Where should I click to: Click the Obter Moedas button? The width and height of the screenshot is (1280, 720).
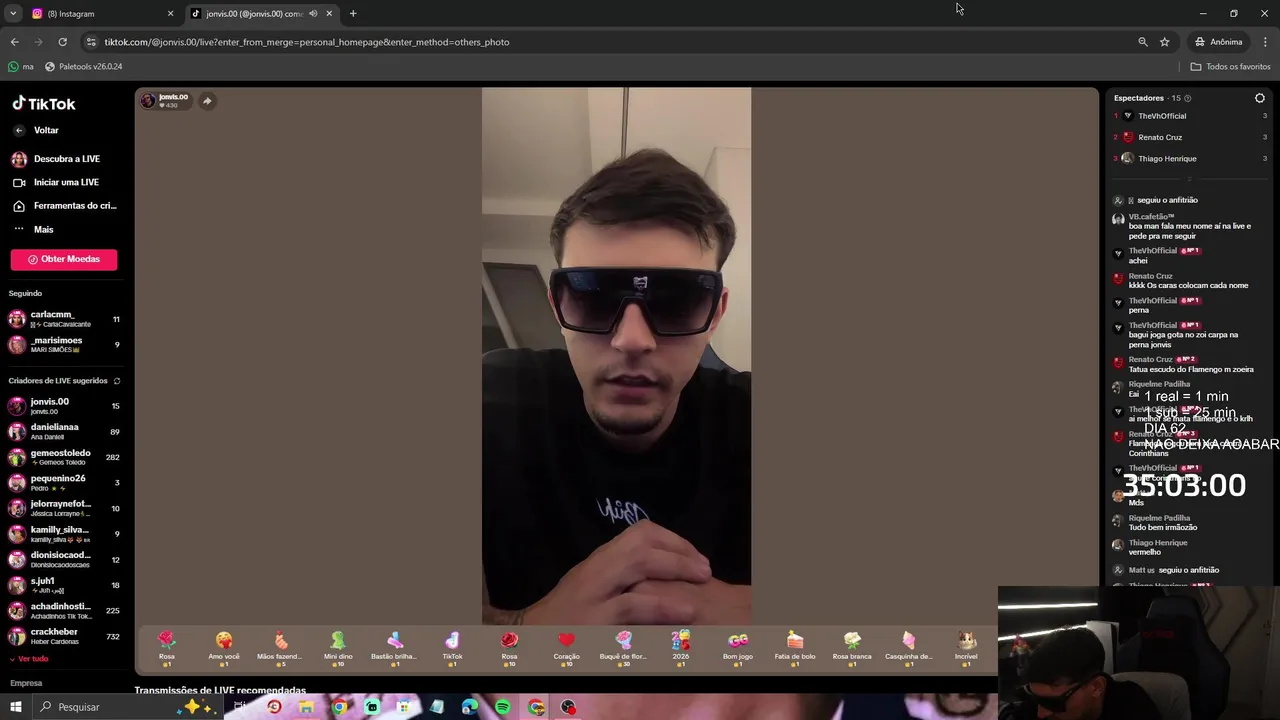tap(64, 259)
